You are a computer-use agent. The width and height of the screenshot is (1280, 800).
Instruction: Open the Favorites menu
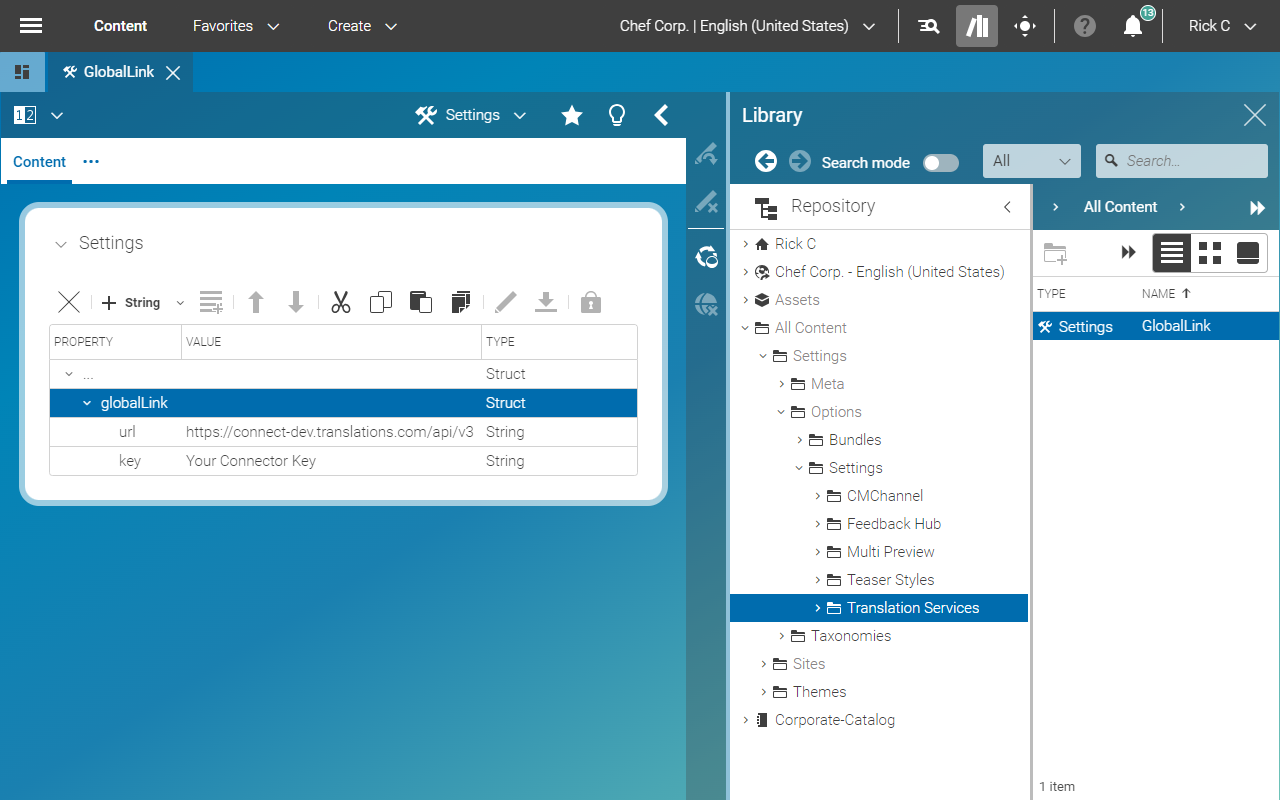(x=236, y=25)
